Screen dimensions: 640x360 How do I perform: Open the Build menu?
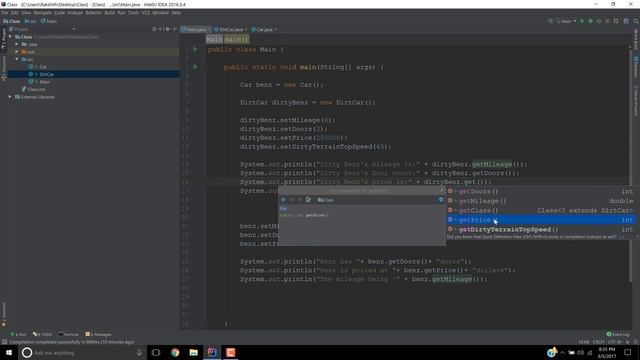(109, 13)
